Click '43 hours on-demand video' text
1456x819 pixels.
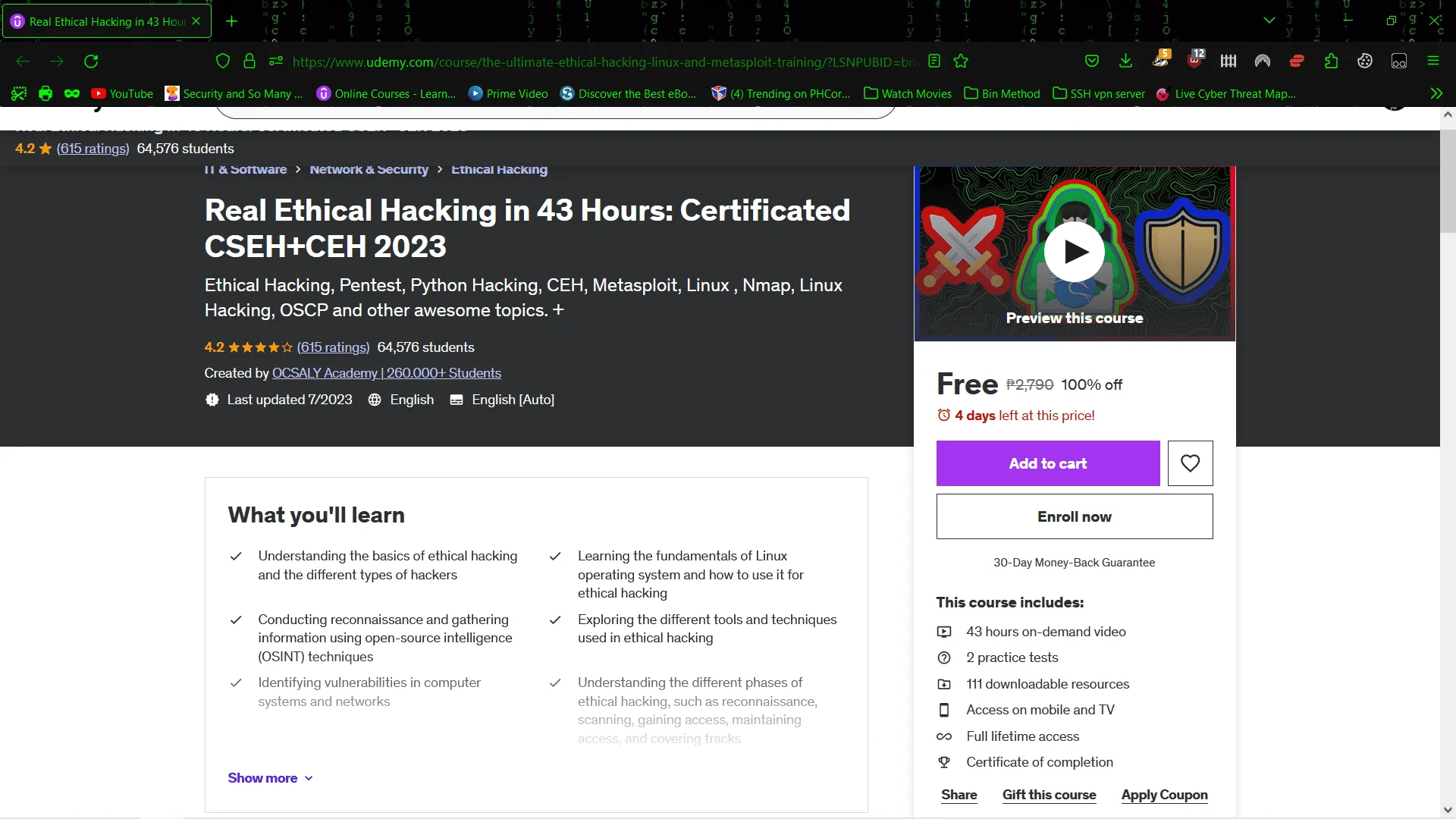(x=1046, y=632)
